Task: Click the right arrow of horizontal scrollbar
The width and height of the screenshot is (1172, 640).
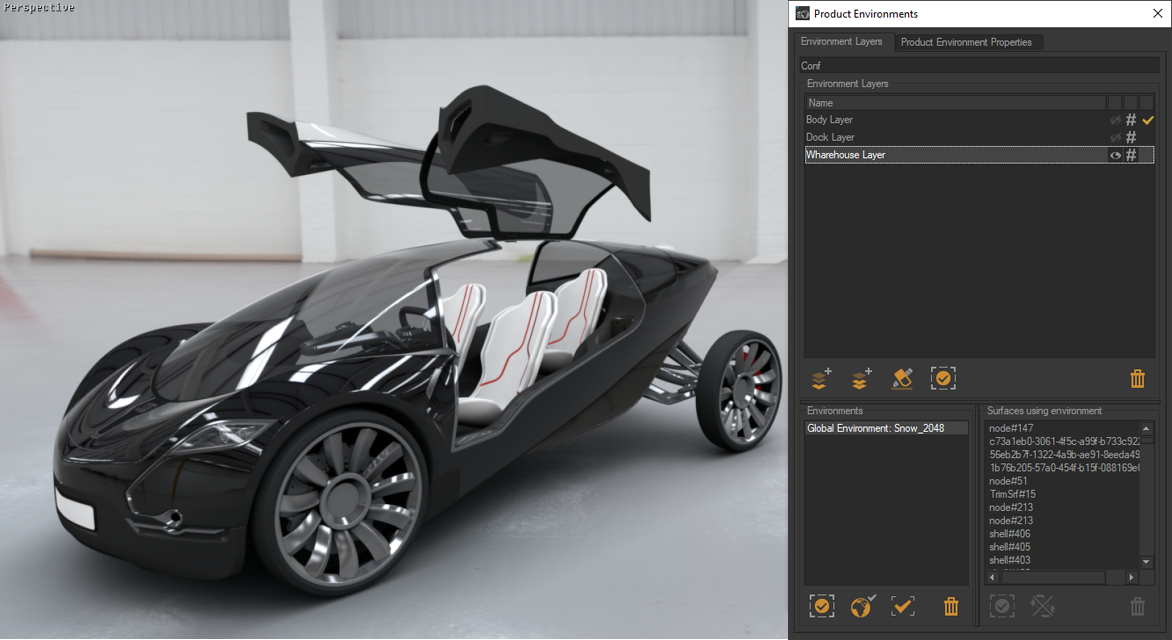Action: [x=1132, y=577]
